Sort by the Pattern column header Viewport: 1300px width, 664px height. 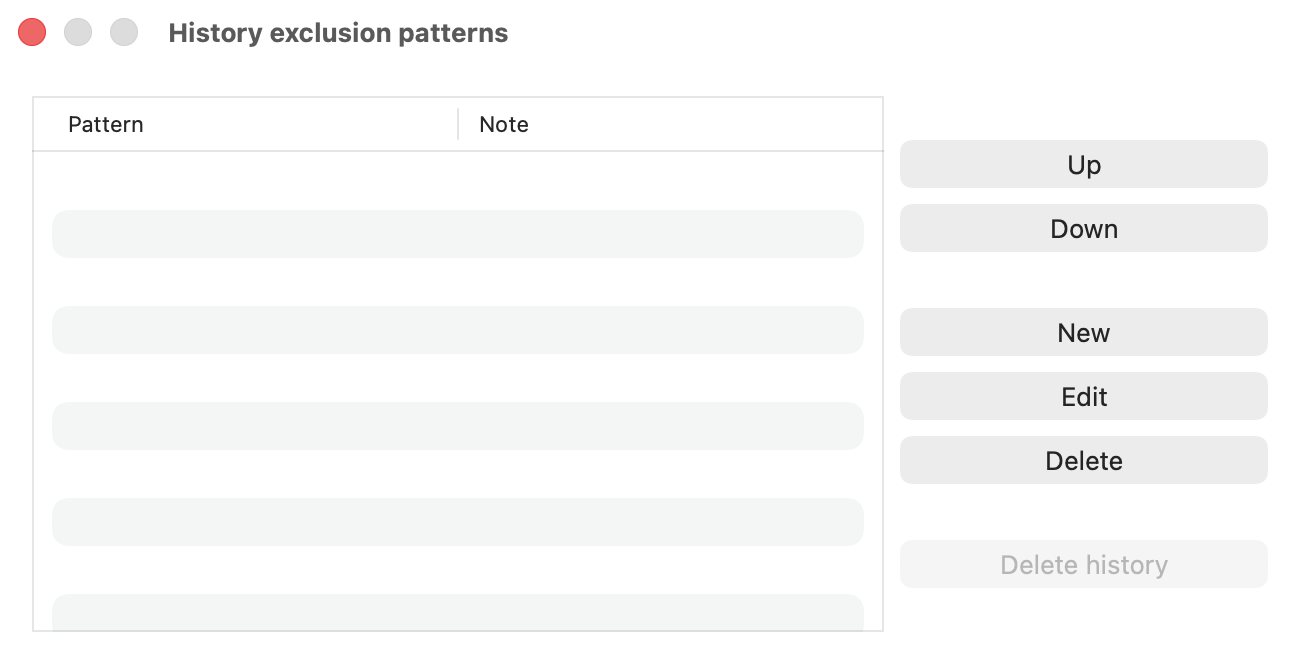pos(105,124)
